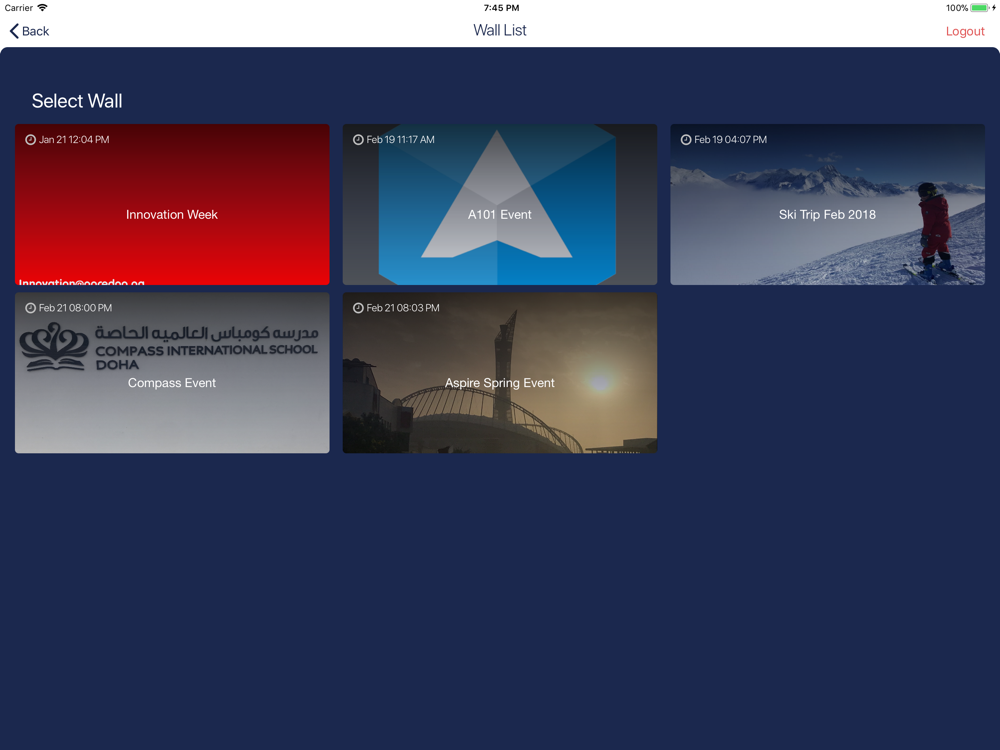The width and height of the screenshot is (1000, 750).
Task: Click the Wi-Fi status icon
Action: coord(42,8)
